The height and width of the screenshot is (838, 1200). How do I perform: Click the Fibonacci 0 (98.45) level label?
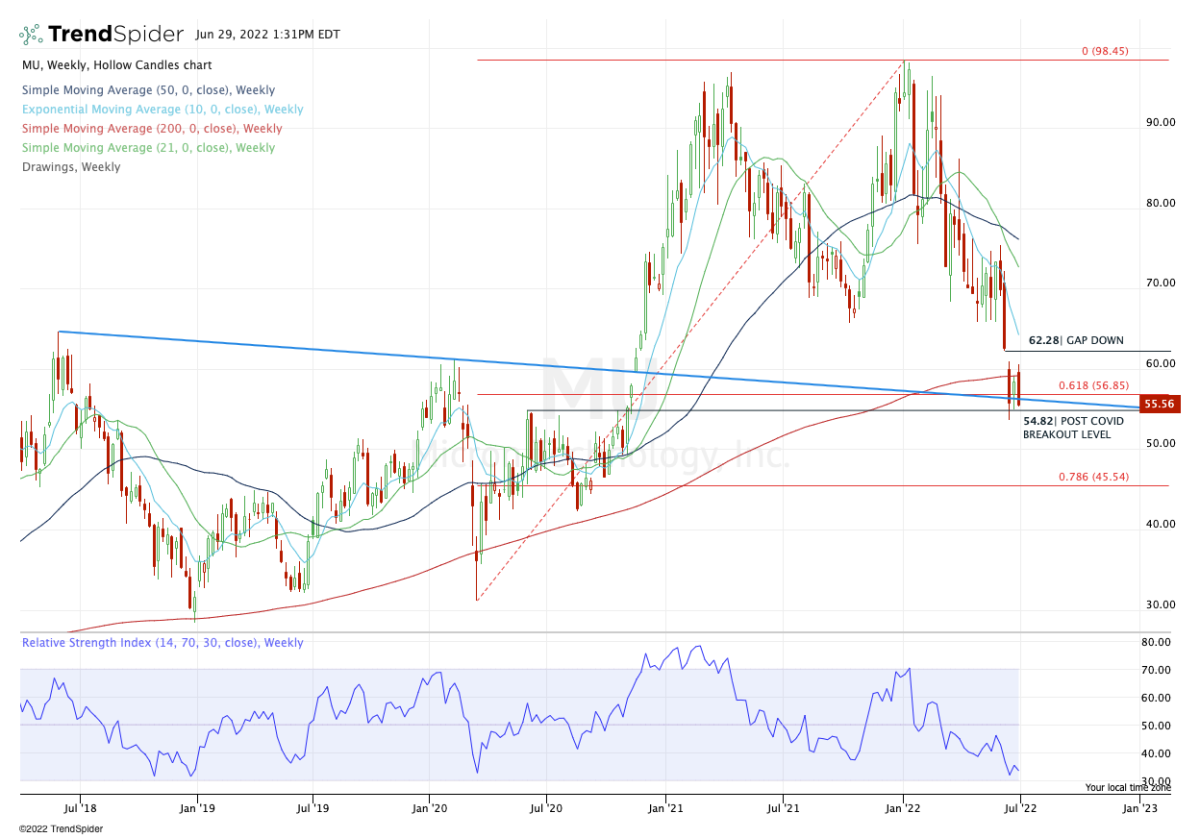coord(1105,51)
